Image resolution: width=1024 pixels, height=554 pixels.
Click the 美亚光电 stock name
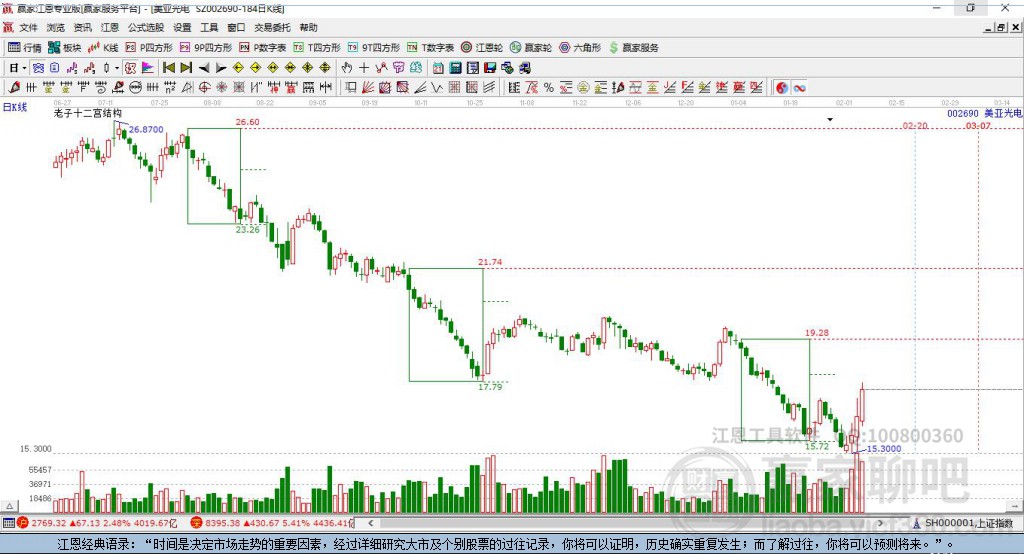1003,113
